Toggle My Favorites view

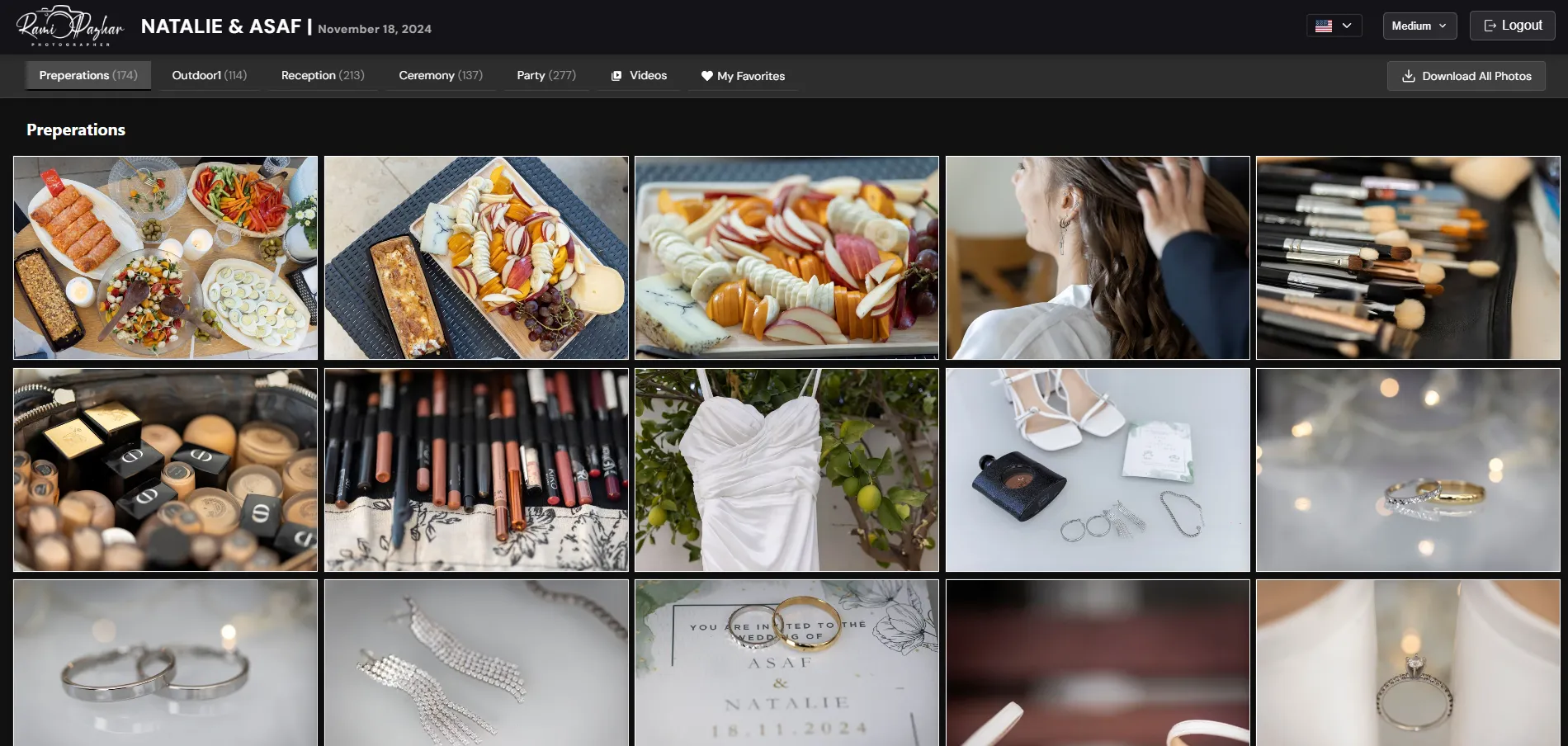[743, 76]
